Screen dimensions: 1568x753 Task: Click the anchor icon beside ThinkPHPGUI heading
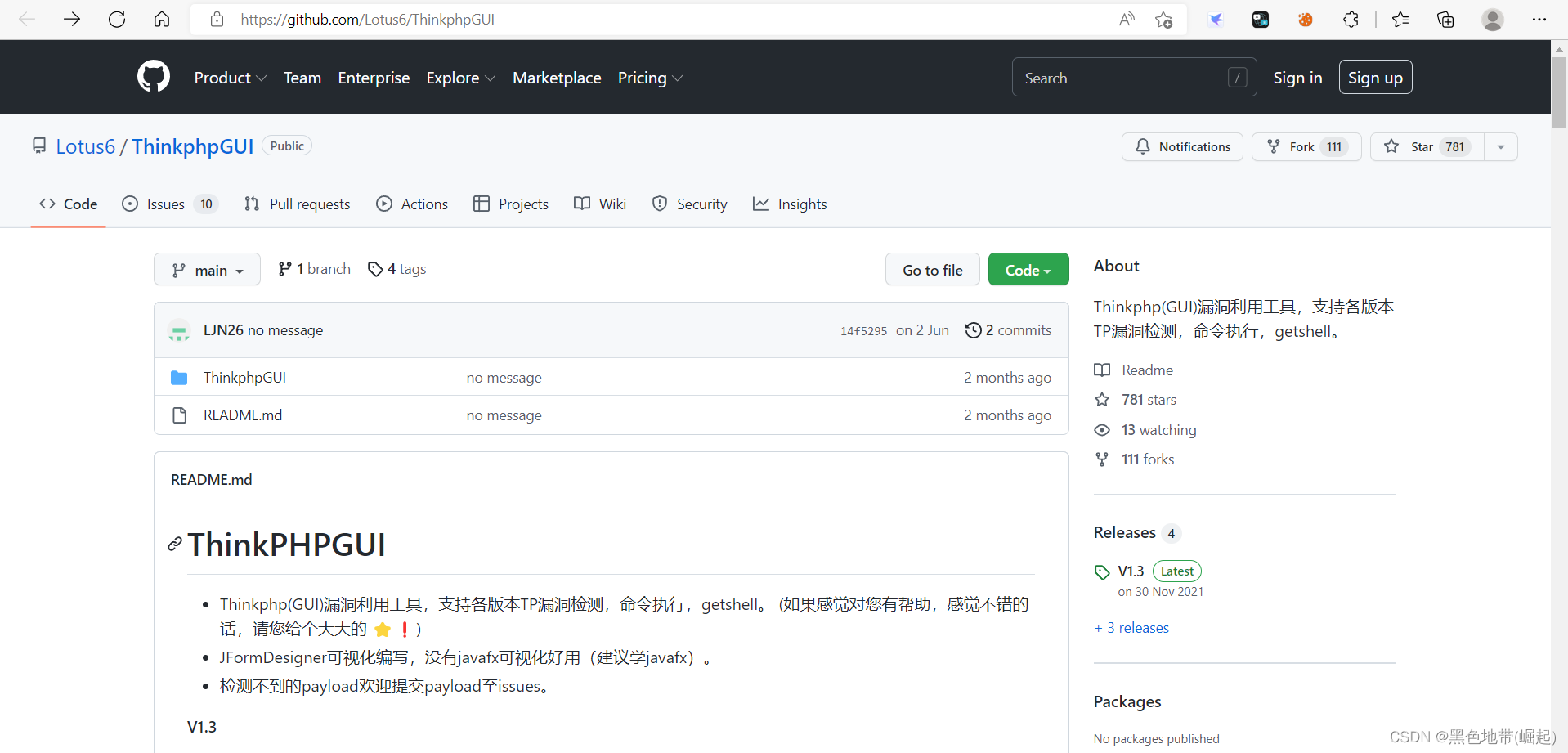click(174, 544)
